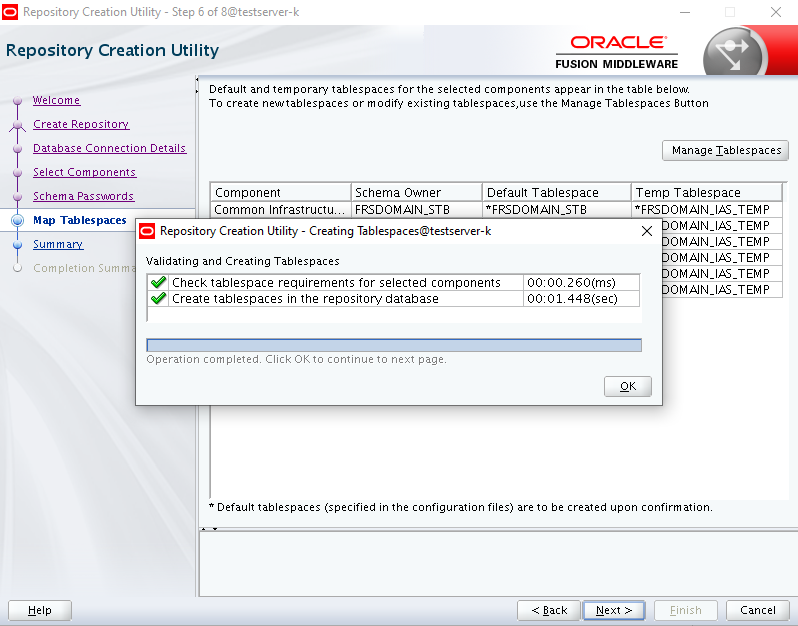Open the Create Repository step link
This screenshot has width=798, height=626.
[81, 124]
